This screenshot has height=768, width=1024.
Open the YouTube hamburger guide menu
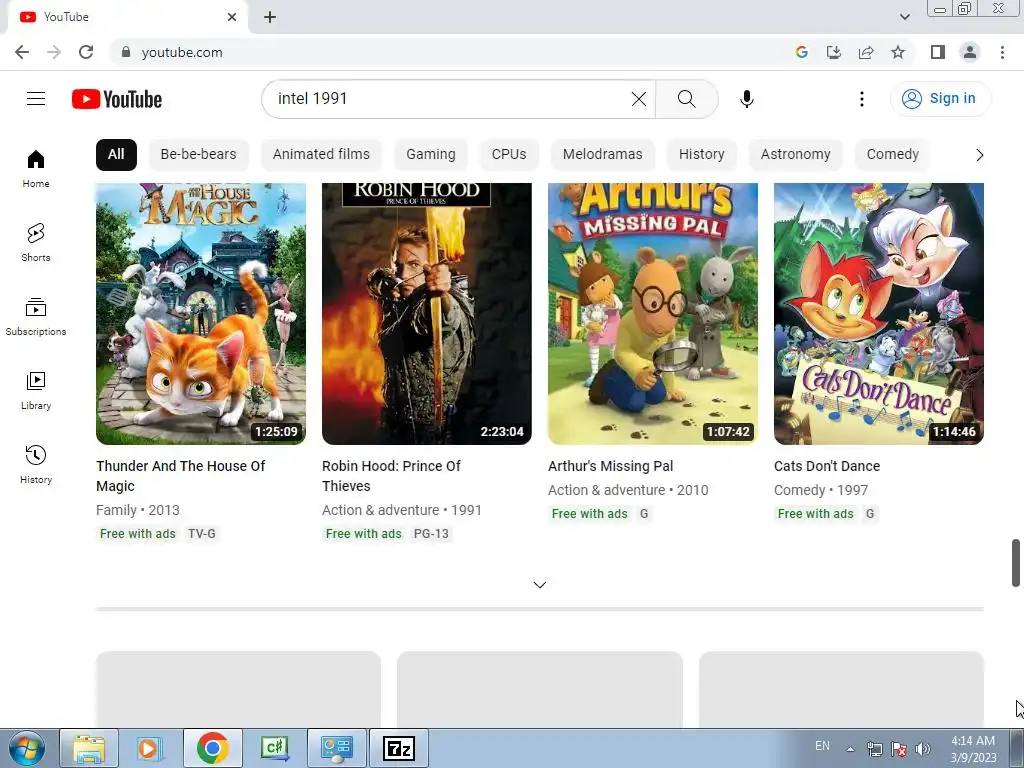click(36, 99)
